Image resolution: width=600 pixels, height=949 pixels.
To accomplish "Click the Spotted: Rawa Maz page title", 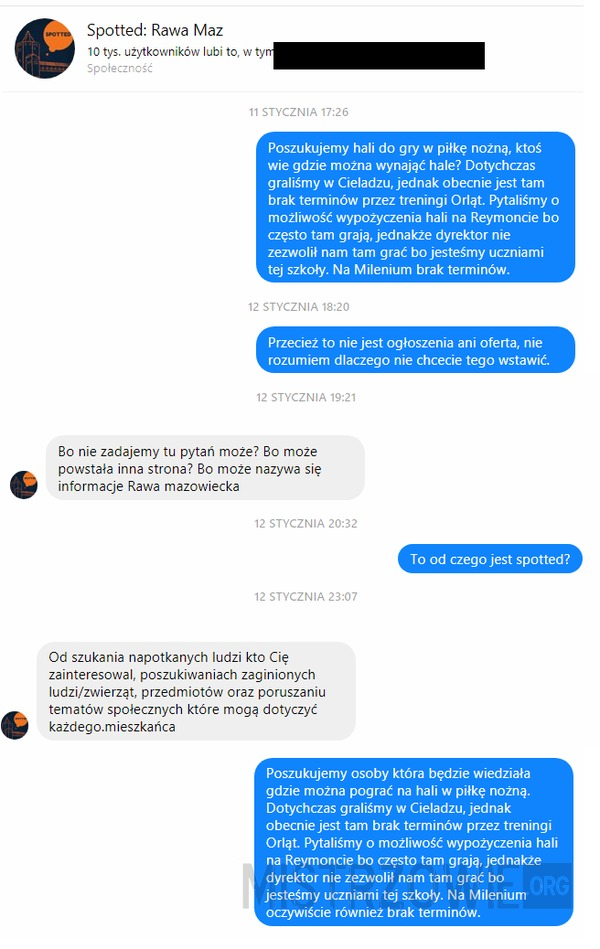I will (155, 30).
